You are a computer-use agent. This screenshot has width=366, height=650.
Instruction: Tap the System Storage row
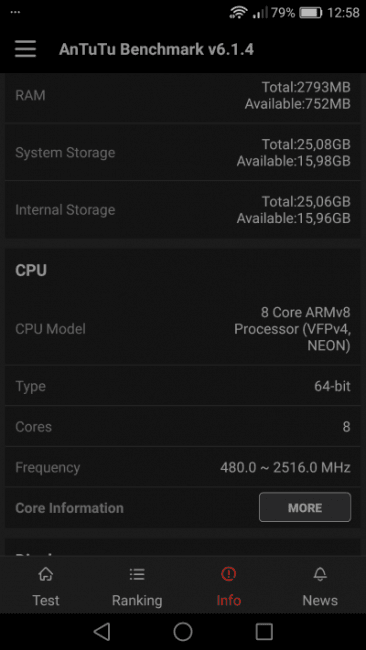[183, 152]
